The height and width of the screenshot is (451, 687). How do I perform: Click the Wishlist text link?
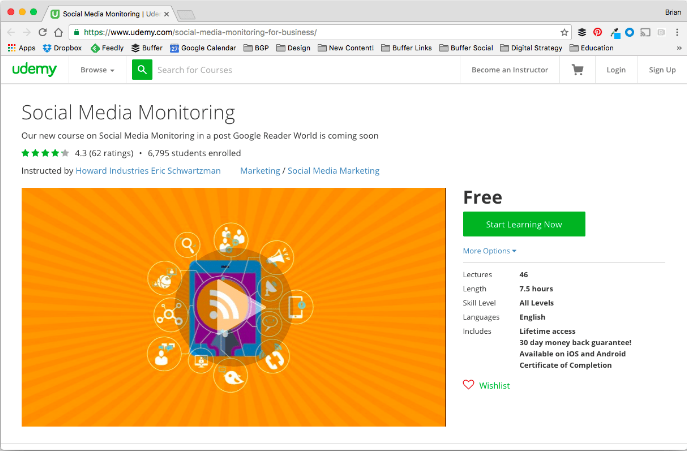point(494,385)
